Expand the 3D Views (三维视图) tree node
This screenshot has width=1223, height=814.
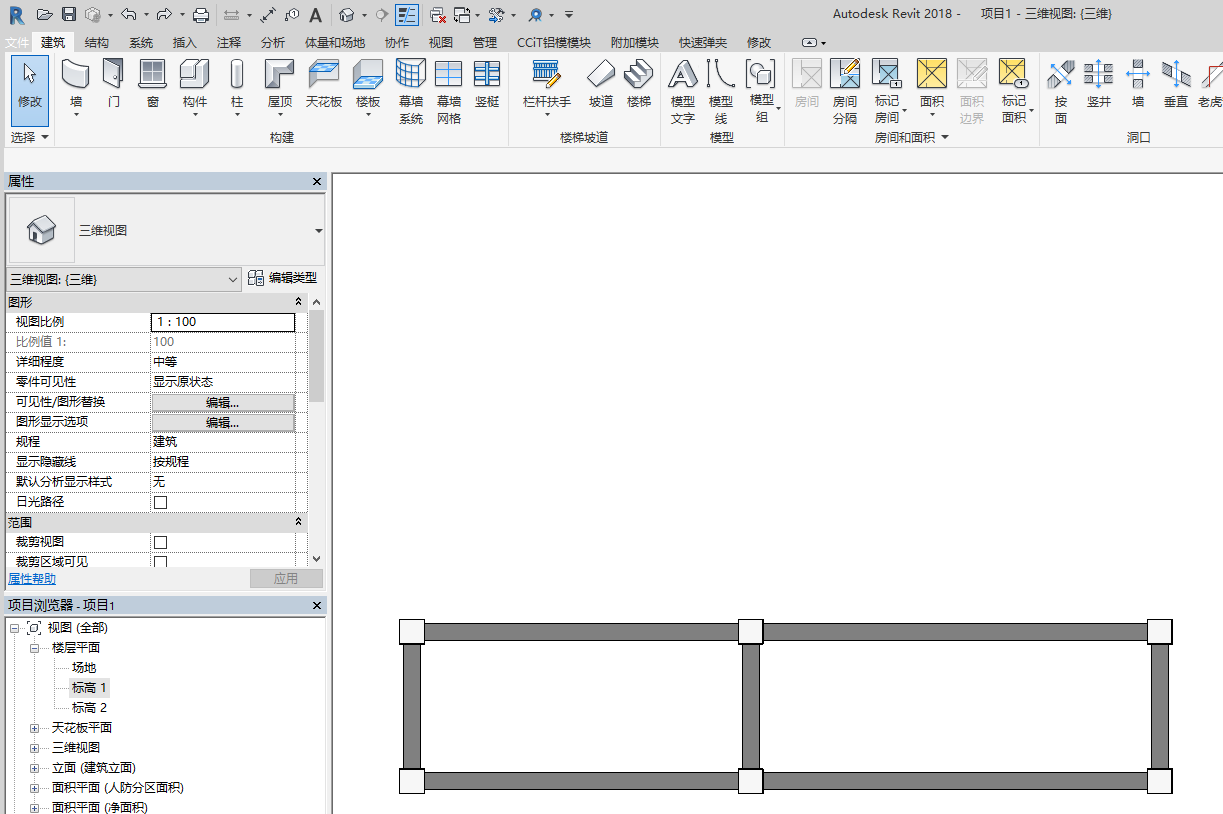(35, 748)
